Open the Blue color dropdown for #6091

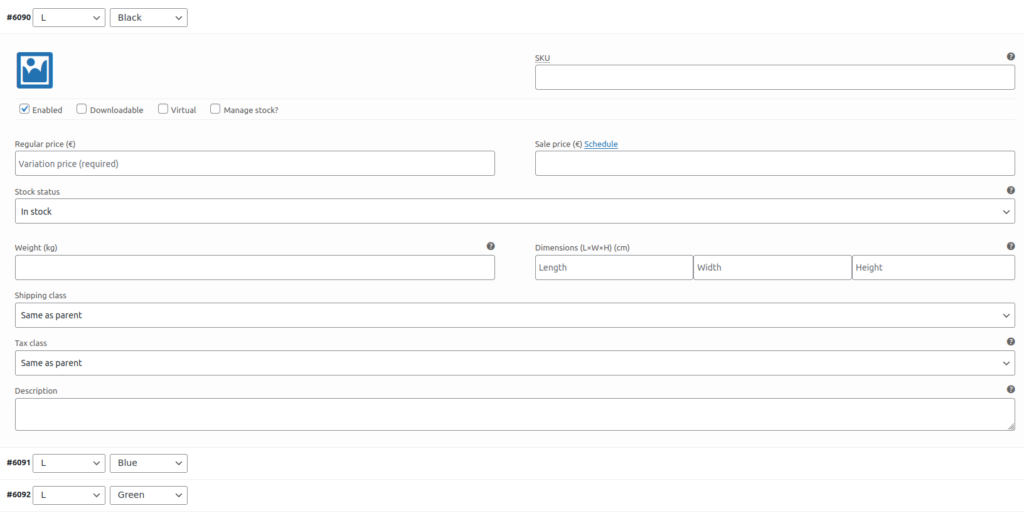[149, 463]
